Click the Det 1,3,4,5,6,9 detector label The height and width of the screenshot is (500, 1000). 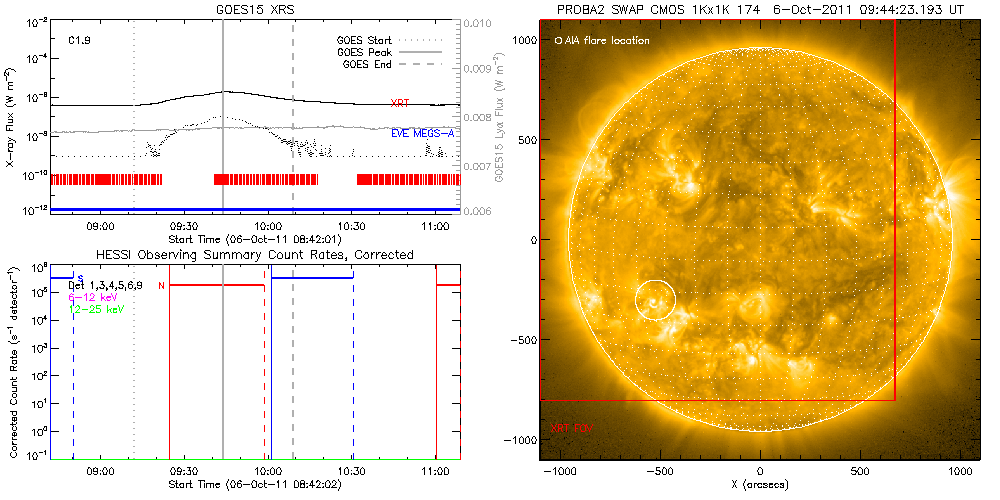point(106,285)
